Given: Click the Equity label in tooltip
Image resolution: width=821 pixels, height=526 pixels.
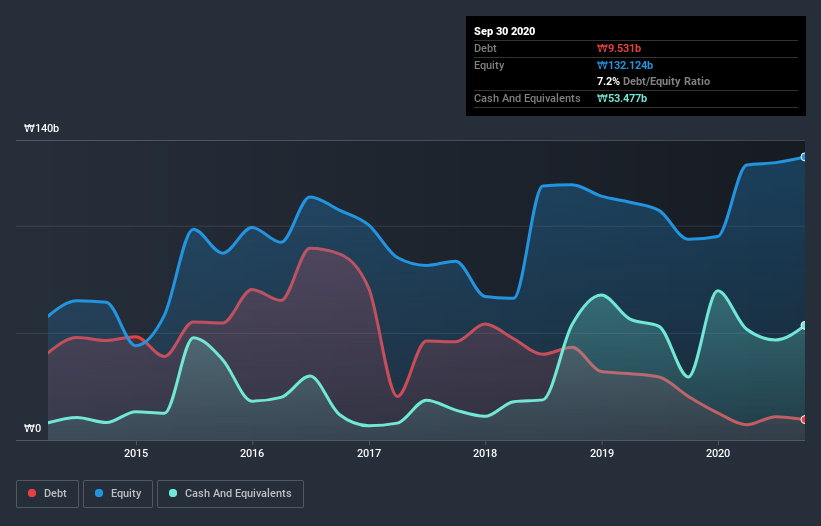Looking at the screenshot, I should (x=489, y=65).
